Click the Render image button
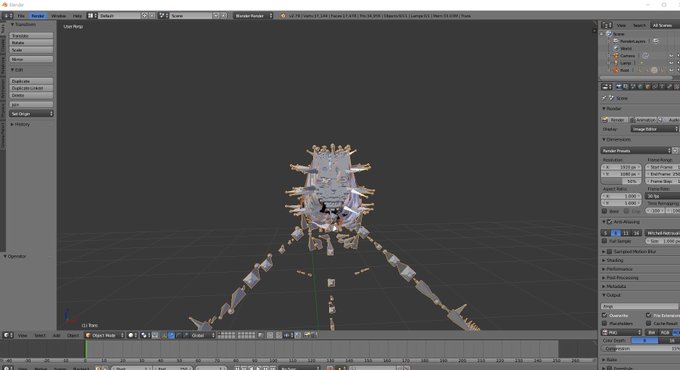Viewport: 680px width, 370px height. tap(614, 120)
